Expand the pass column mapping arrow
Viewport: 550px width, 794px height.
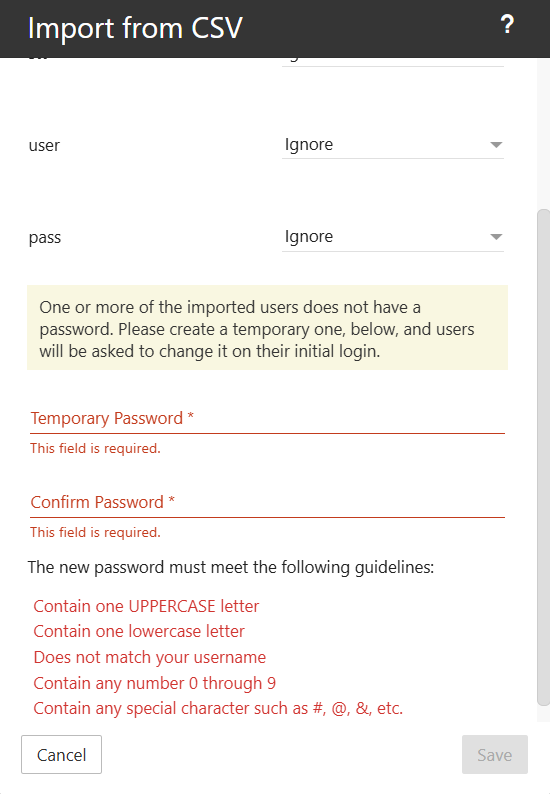click(496, 237)
